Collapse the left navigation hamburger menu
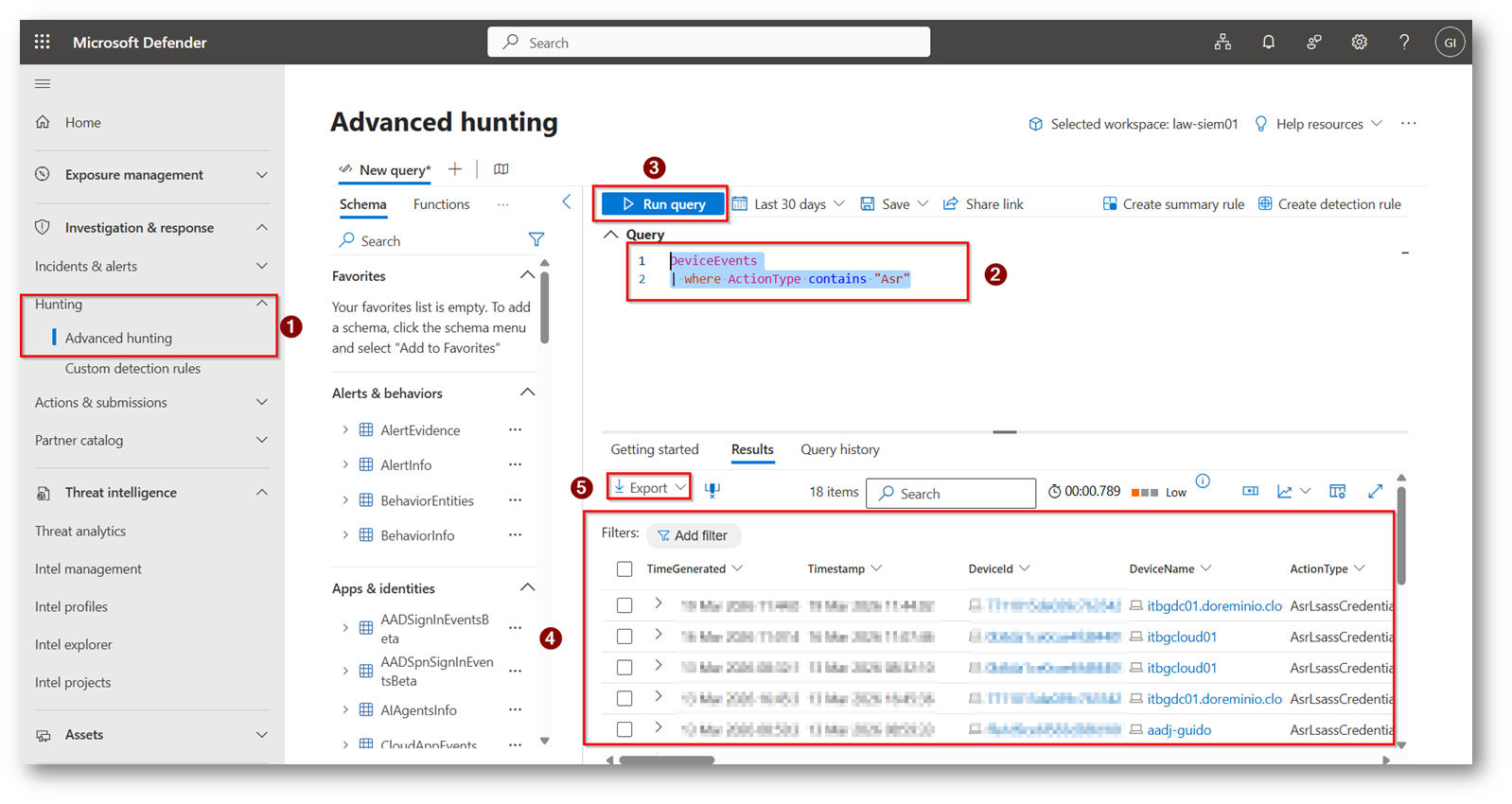The image size is (1512, 804). (x=43, y=84)
